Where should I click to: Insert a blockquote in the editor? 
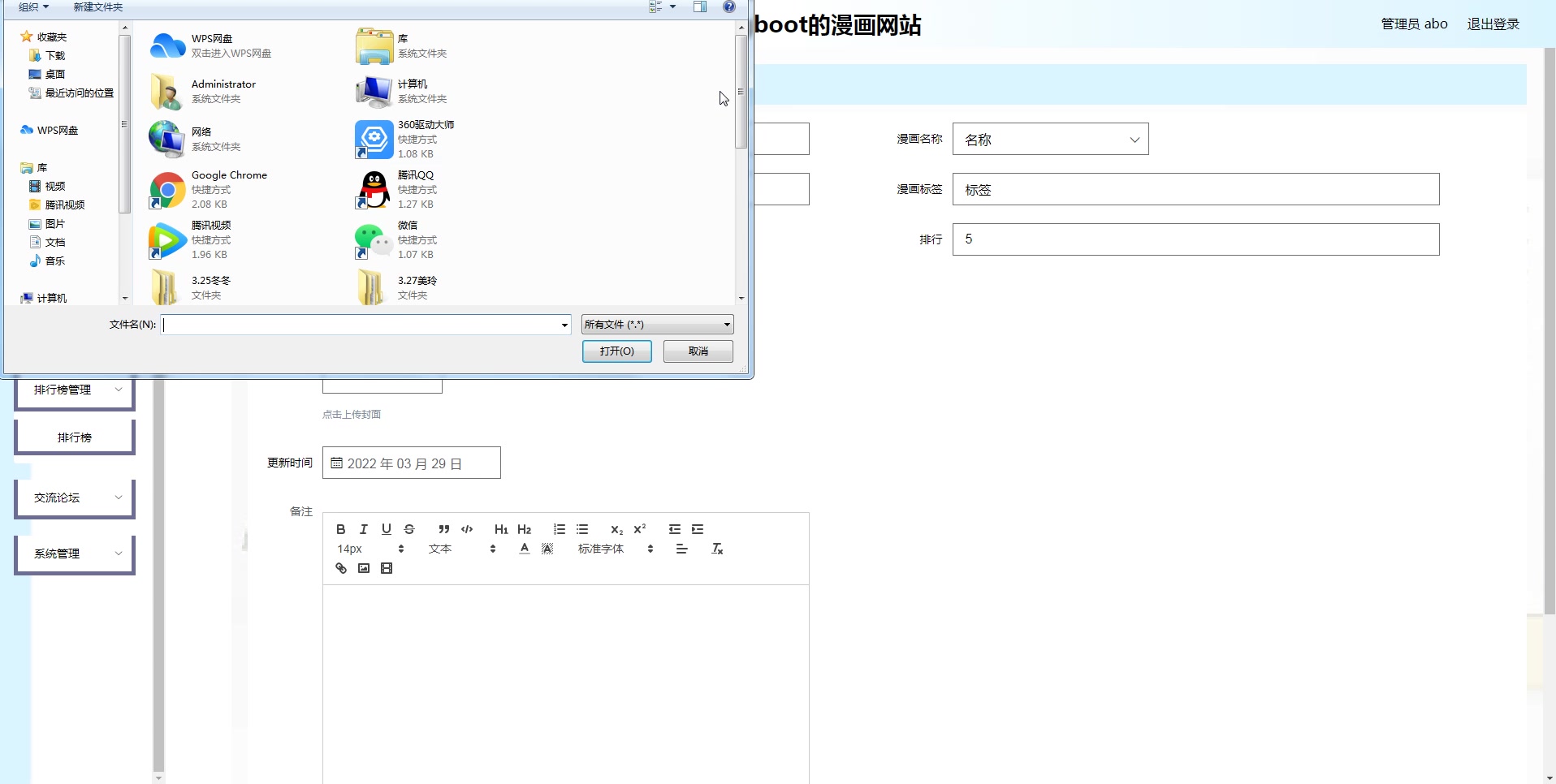443,529
